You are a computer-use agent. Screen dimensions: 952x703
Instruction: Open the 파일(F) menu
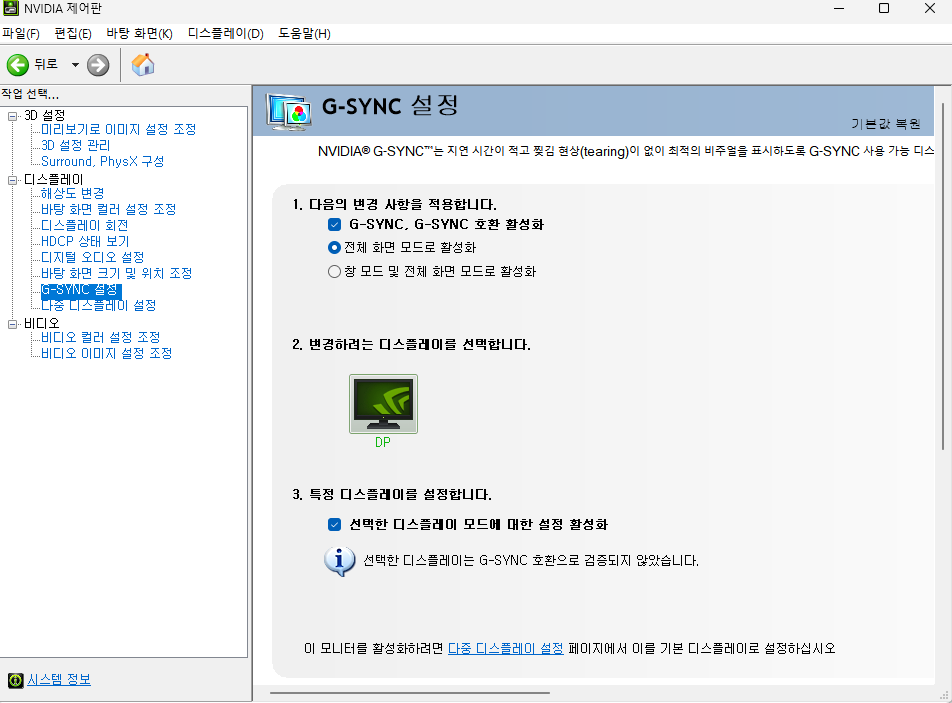[21, 33]
